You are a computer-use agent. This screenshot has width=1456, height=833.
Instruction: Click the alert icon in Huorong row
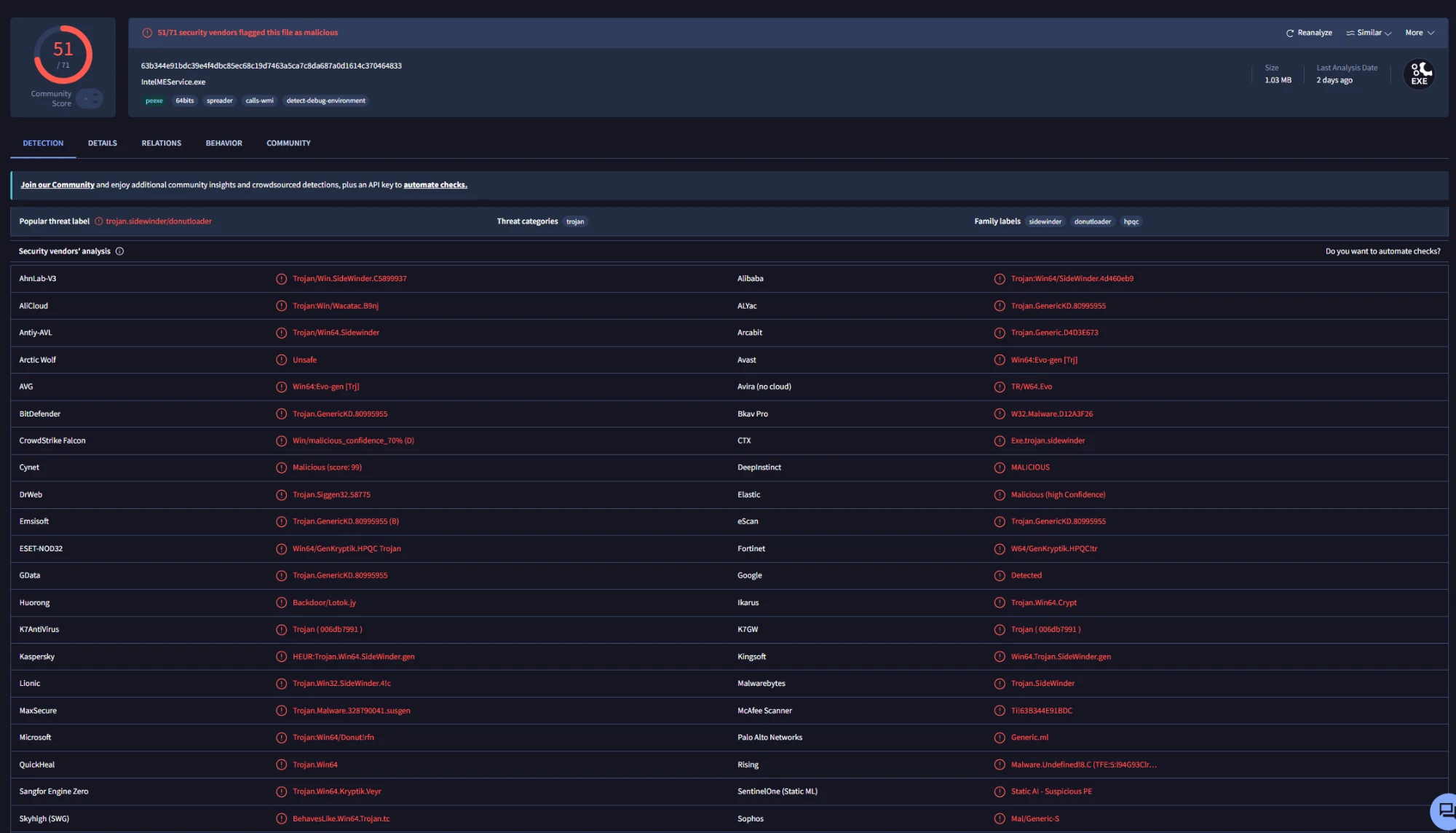click(x=282, y=602)
